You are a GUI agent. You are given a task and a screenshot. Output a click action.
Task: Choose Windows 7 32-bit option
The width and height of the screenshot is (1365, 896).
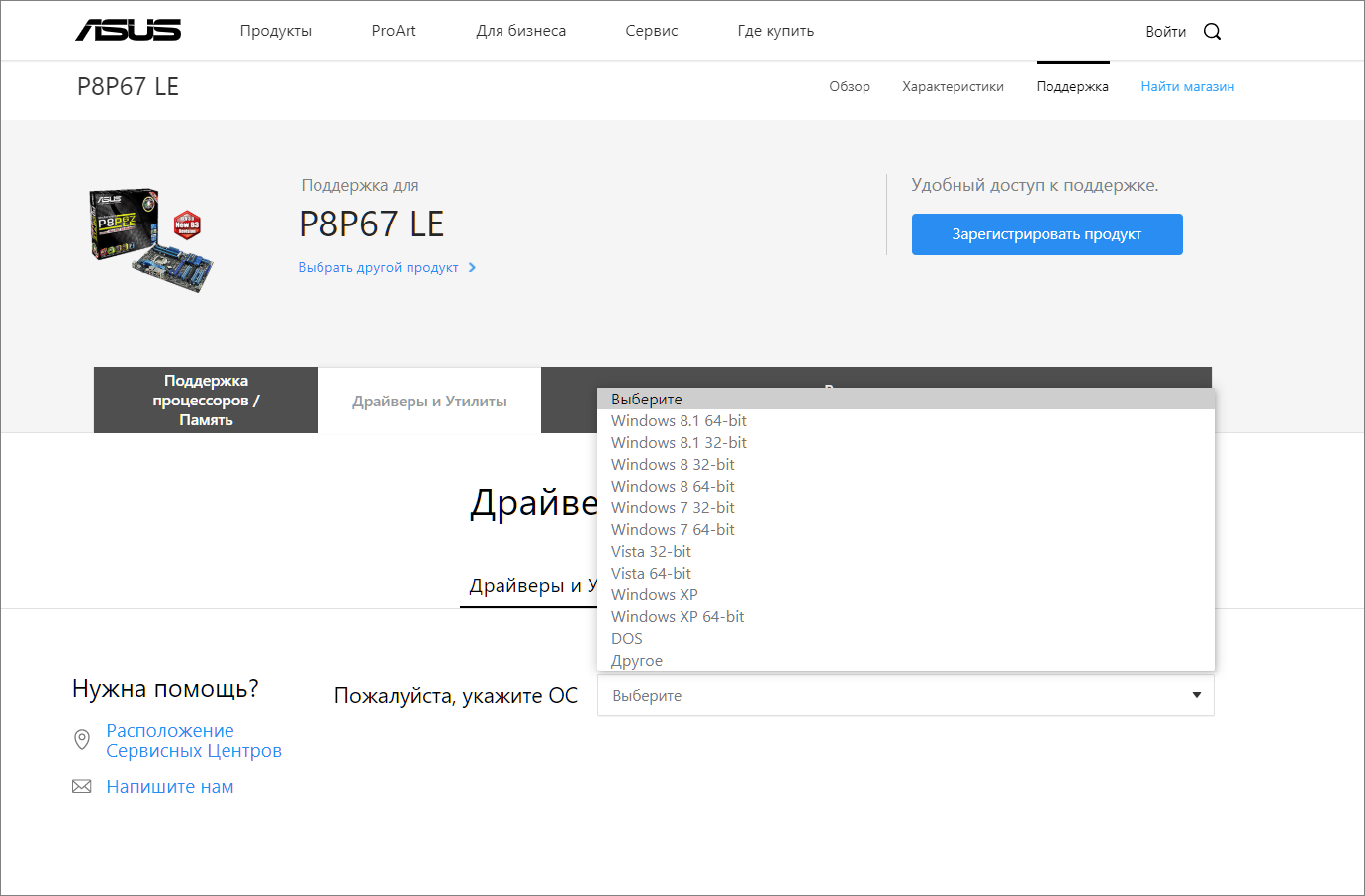tap(906, 507)
